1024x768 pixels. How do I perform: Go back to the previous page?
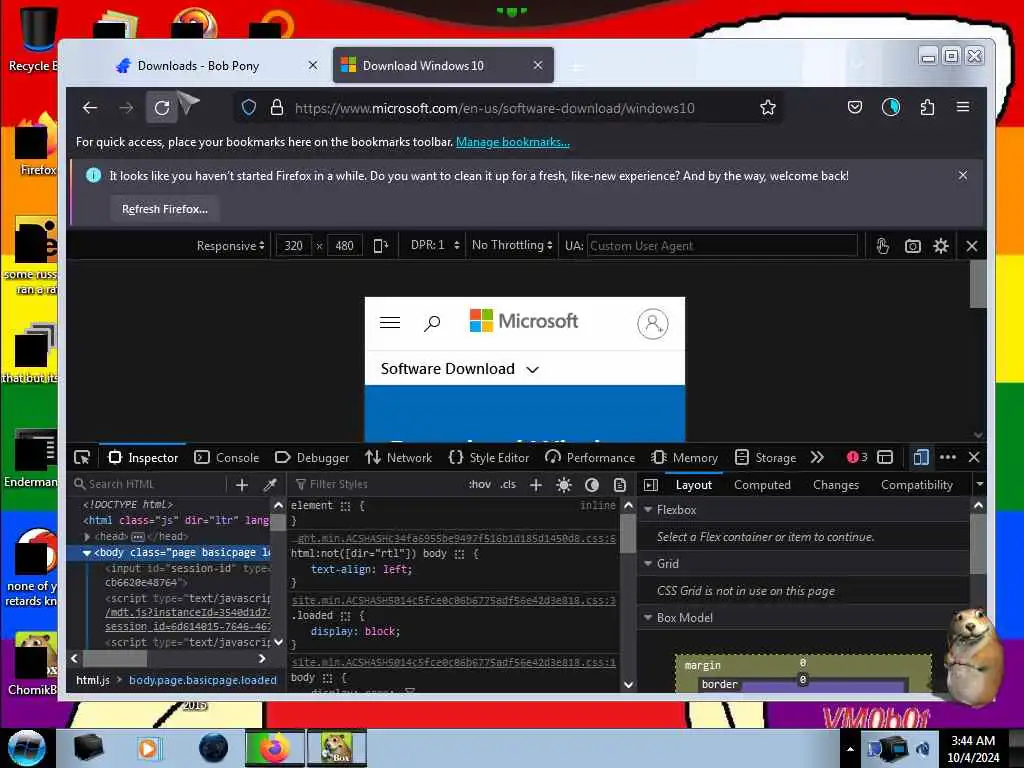tap(90, 108)
